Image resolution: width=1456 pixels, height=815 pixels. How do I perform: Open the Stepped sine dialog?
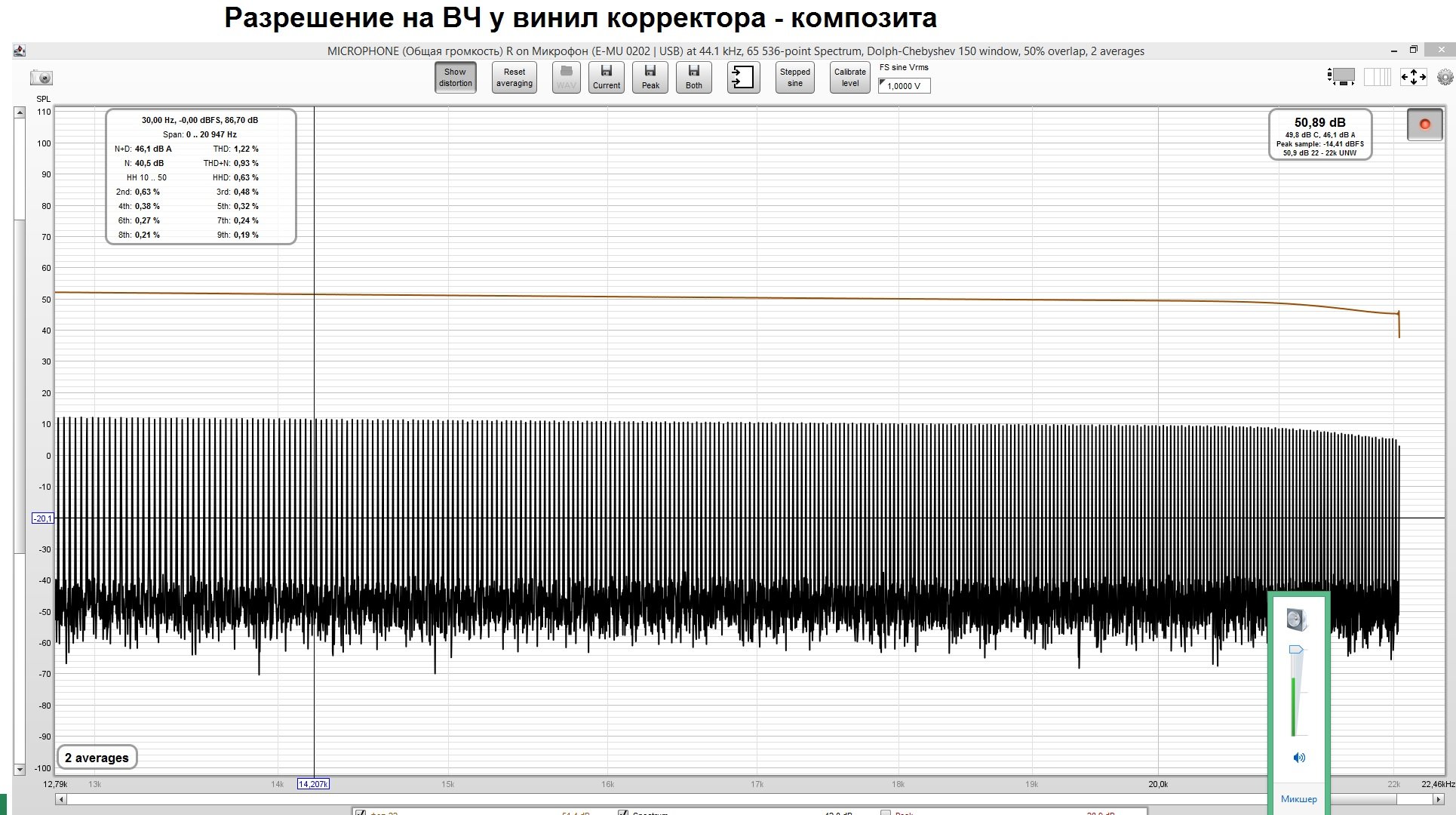click(x=794, y=77)
